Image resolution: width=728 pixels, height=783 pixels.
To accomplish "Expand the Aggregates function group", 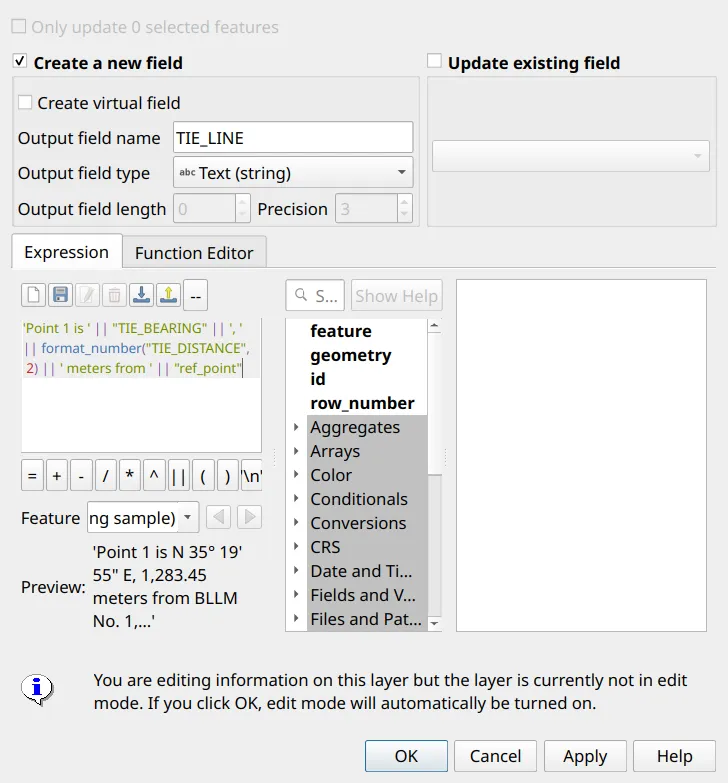I will tap(296, 427).
